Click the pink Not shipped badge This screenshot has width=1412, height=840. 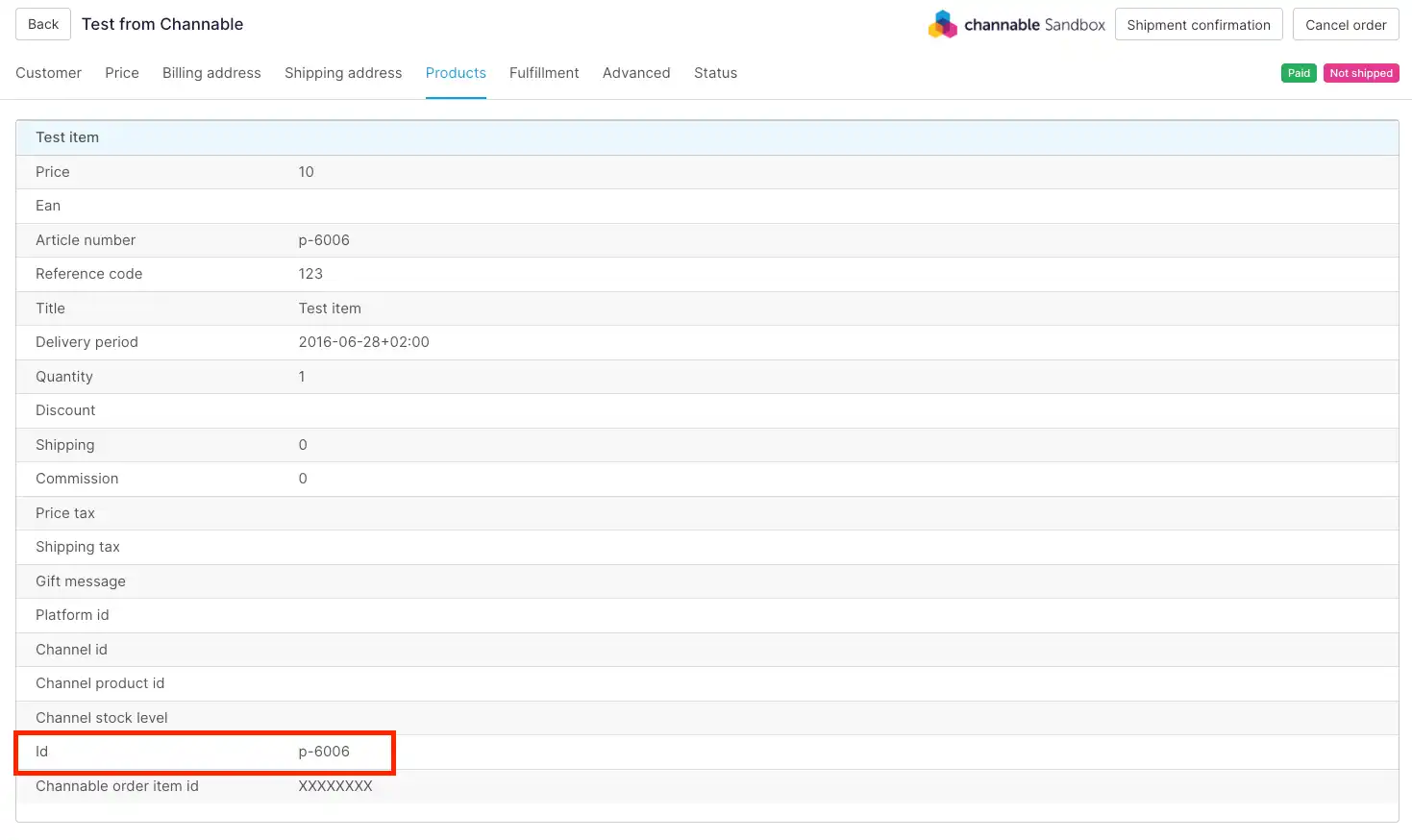[1360, 73]
